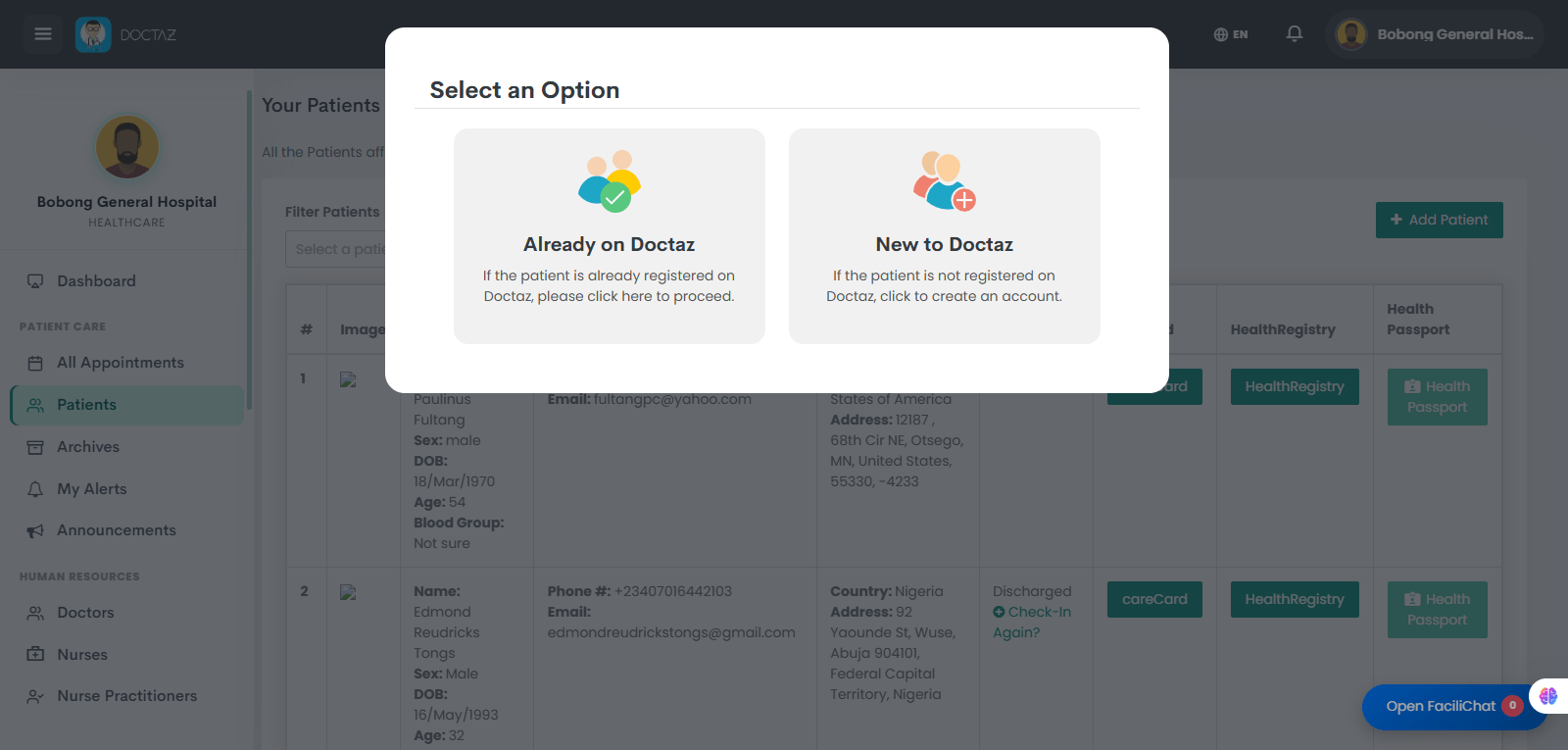Click email edmondreudrickstongs@gmail.com
Screen dimensions: 1568x750
(x=671, y=632)
